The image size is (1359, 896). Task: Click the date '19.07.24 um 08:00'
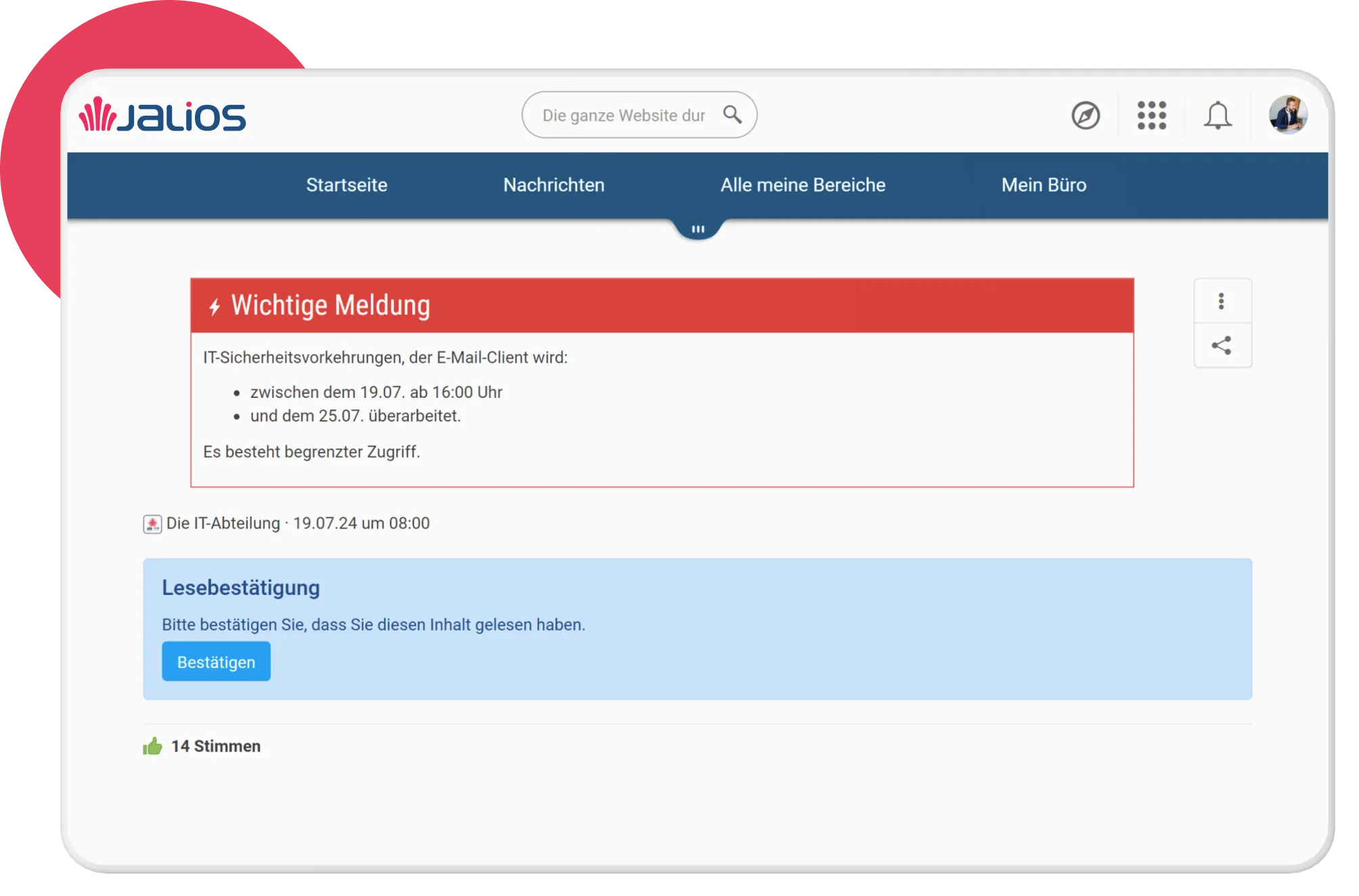click(361, 523)
